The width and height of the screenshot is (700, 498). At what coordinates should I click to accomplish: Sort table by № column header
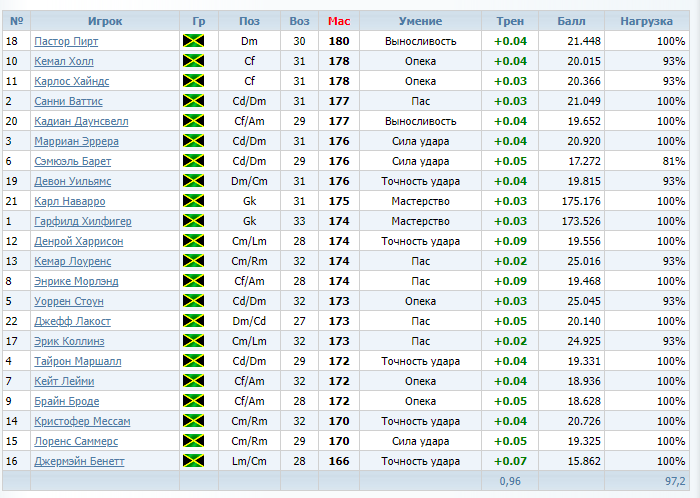click(17, 21)
